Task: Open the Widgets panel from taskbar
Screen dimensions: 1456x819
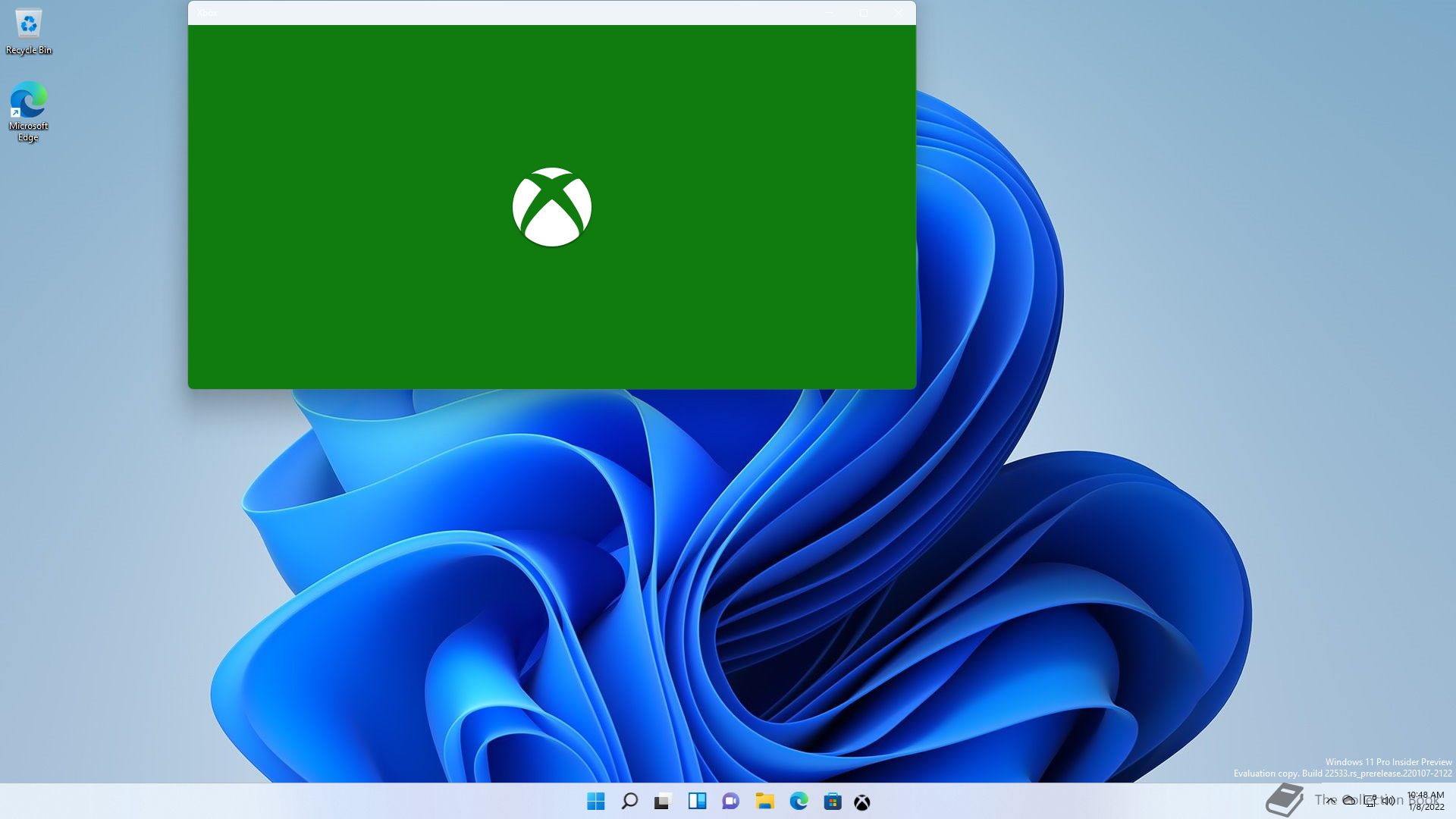Action: pos(697,802)
